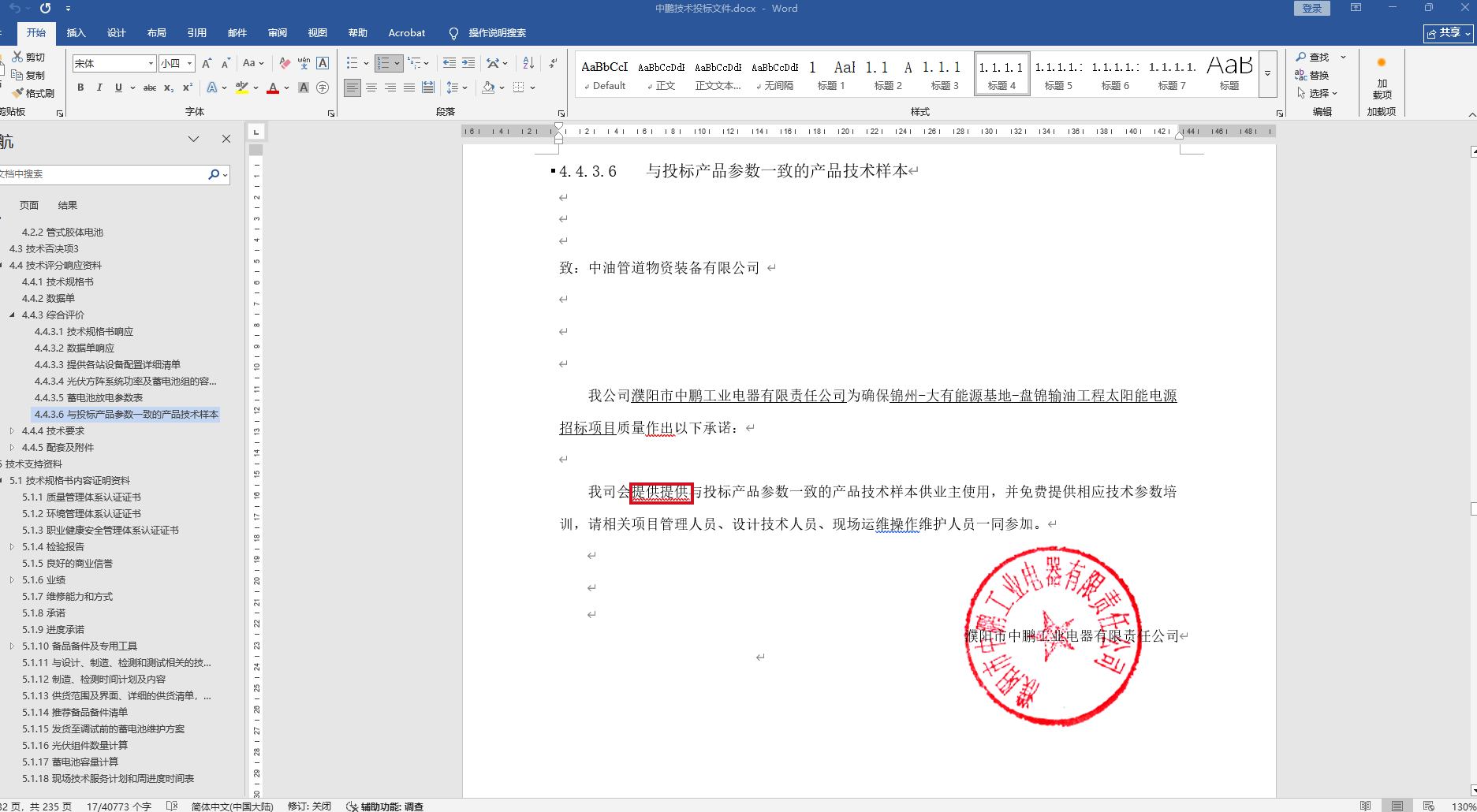Cut selection with the 剪切 scissors button
This screenshot has width=1477, height=812.
click(28, 58)
